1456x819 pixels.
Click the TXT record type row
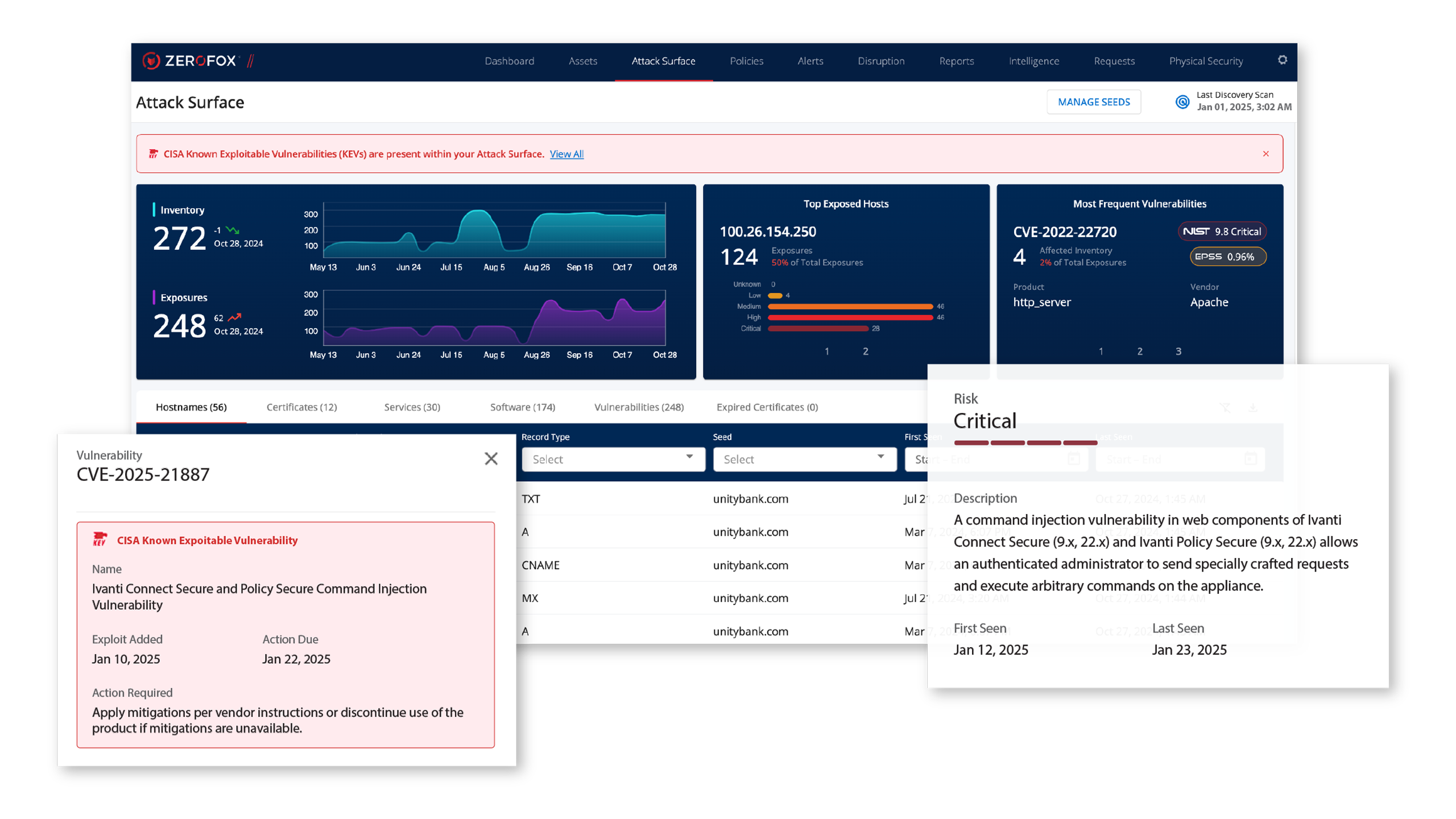click(721, 499)
